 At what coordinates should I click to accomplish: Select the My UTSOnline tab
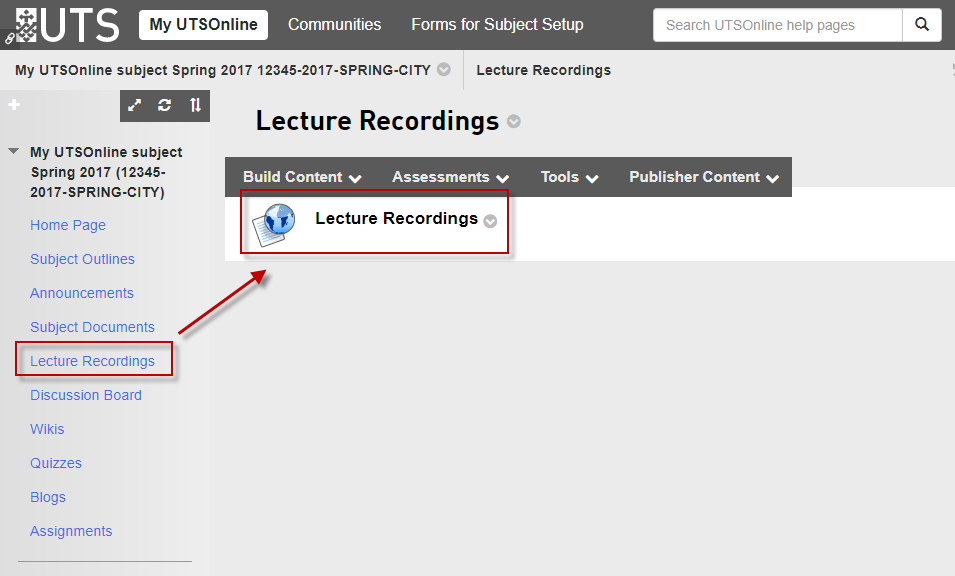[203, 25]
